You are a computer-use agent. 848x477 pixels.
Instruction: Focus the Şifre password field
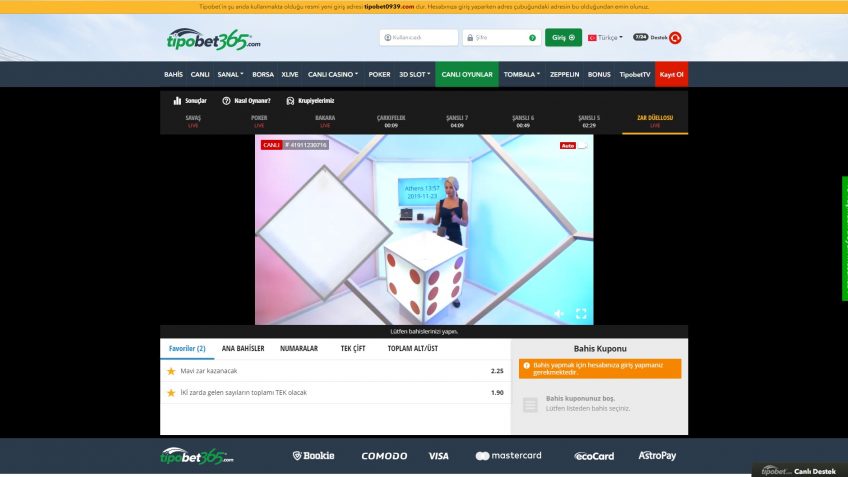[501, 38]
